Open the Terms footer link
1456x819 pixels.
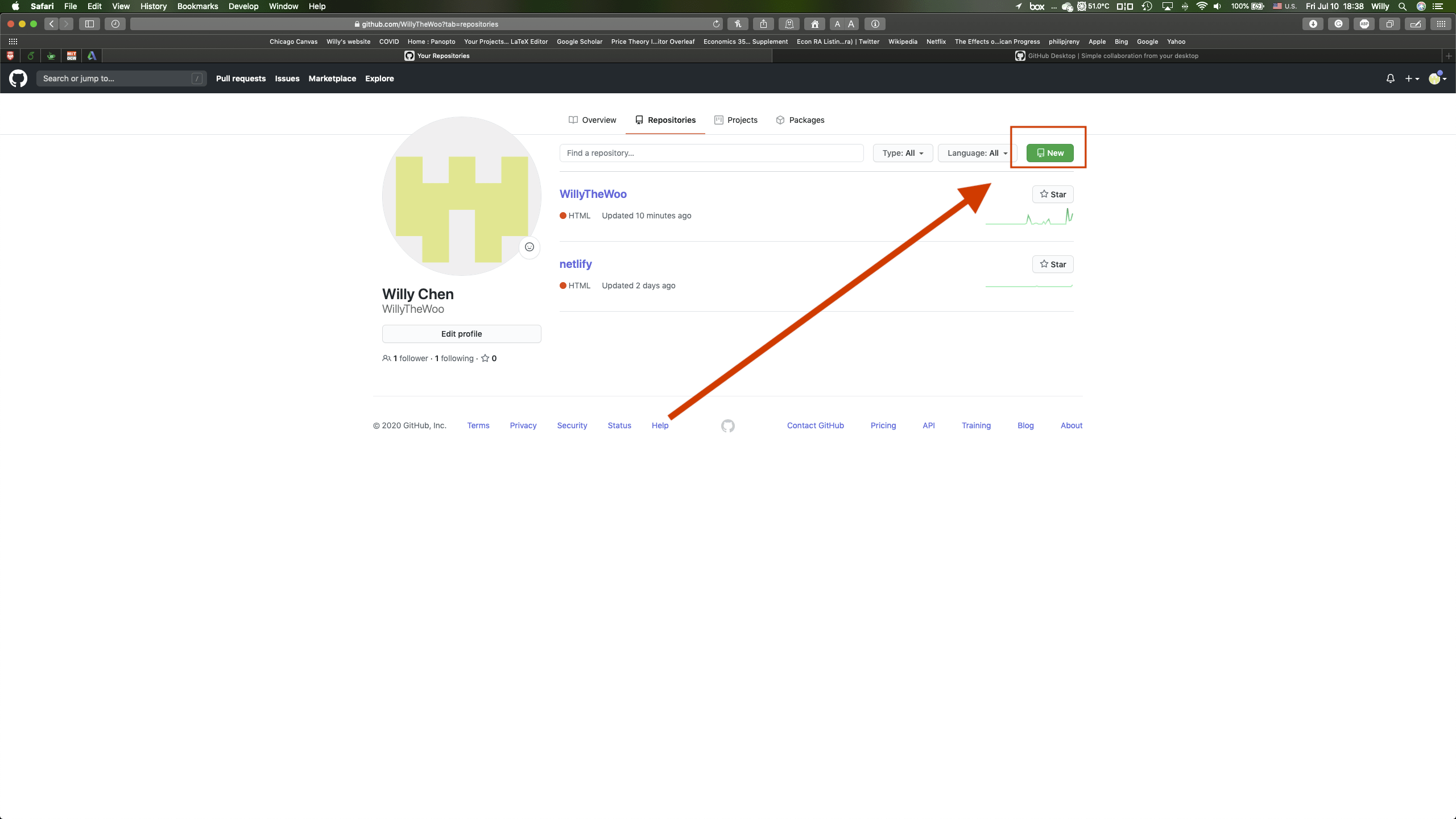tap(478, 425)
